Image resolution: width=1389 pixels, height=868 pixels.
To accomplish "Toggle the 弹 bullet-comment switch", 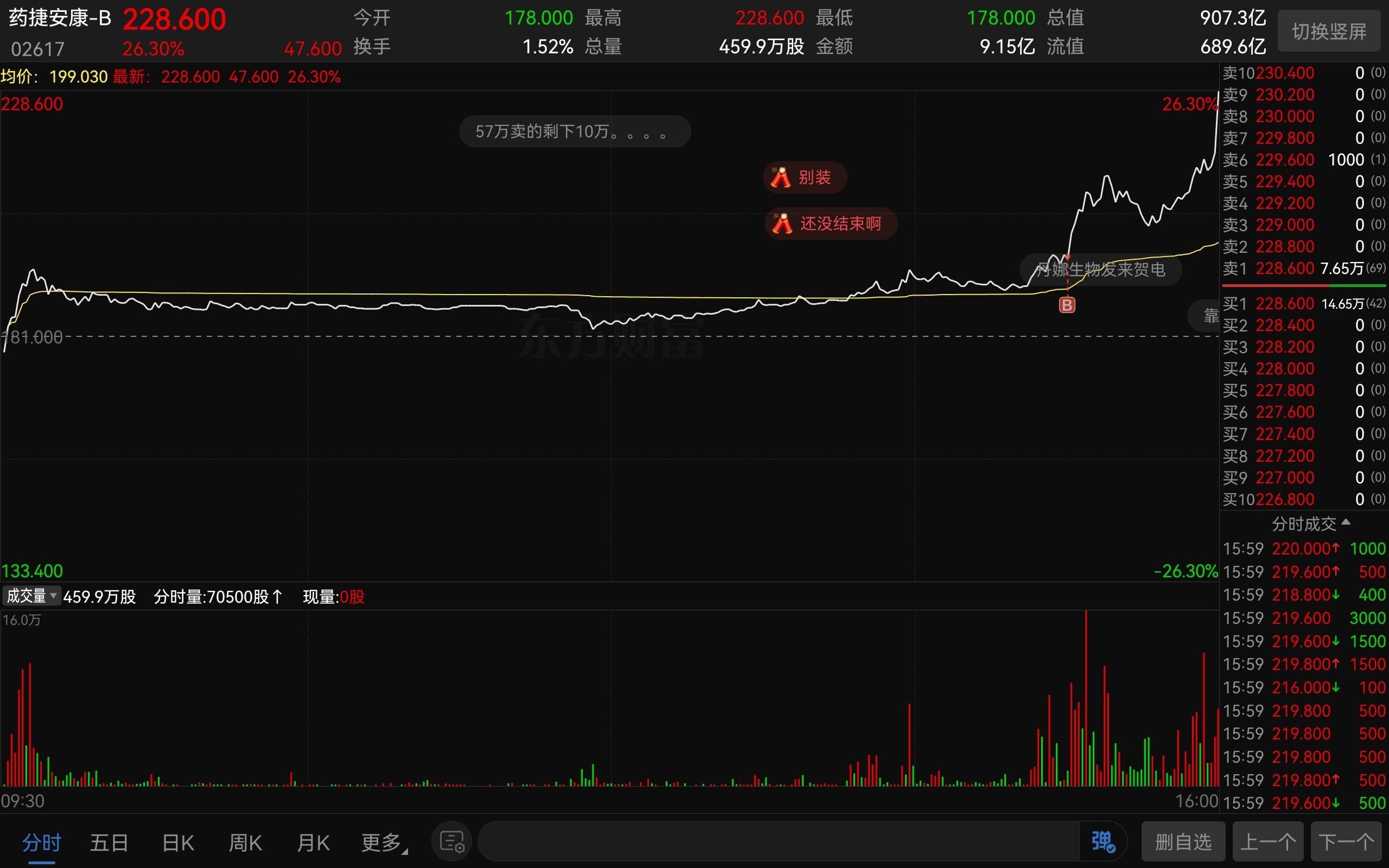I will pyautogui.click(x=1103, y=842).
